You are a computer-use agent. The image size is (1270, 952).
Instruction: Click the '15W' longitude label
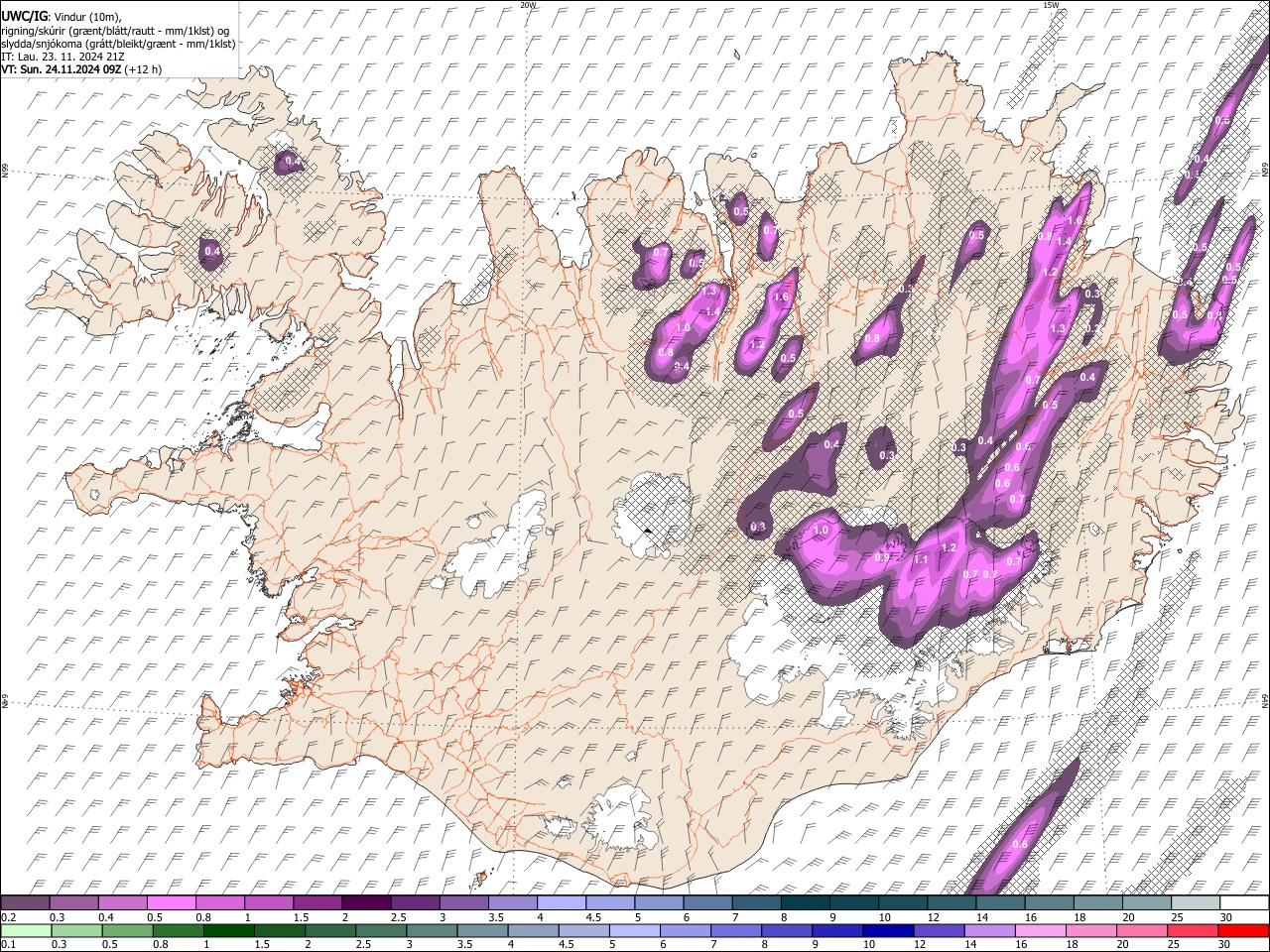pos(1050,5)
